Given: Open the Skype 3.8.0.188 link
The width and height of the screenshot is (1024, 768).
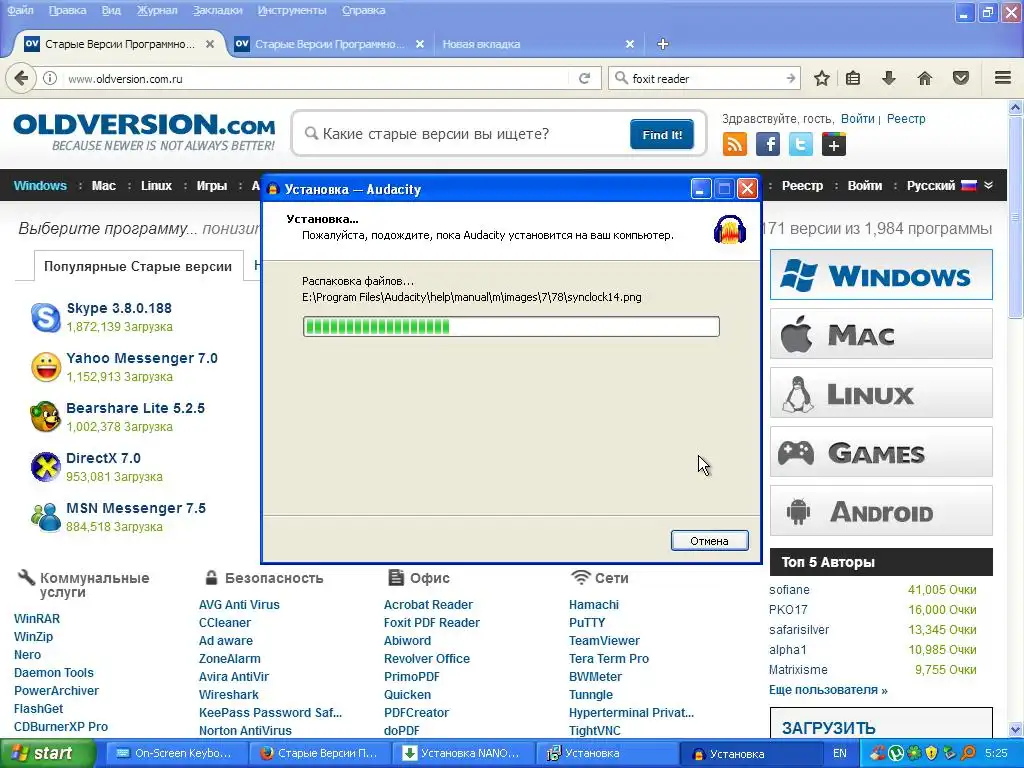Looking at the screenshot, I should tap(119, 308).
